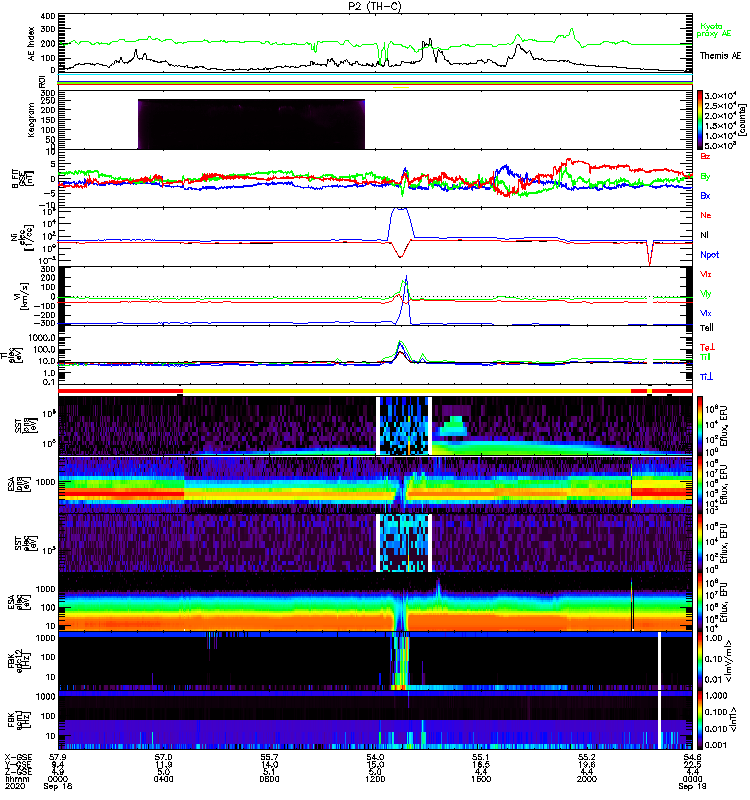Click the blue Bx legend label
The height and width of the screenshot is (800, 750).
click(705, 195)
